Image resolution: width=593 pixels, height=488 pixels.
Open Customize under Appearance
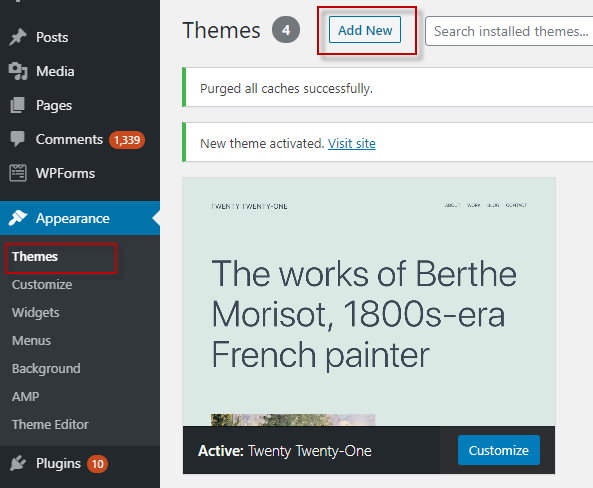click(x=42, y=284)
